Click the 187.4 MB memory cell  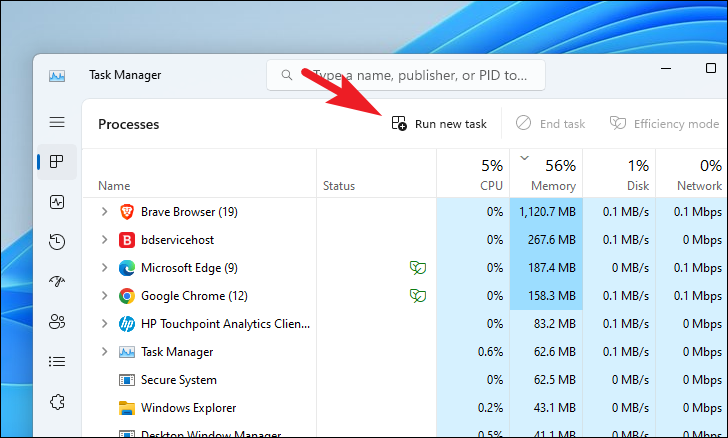pyautogui.click(x=546, y=268)
